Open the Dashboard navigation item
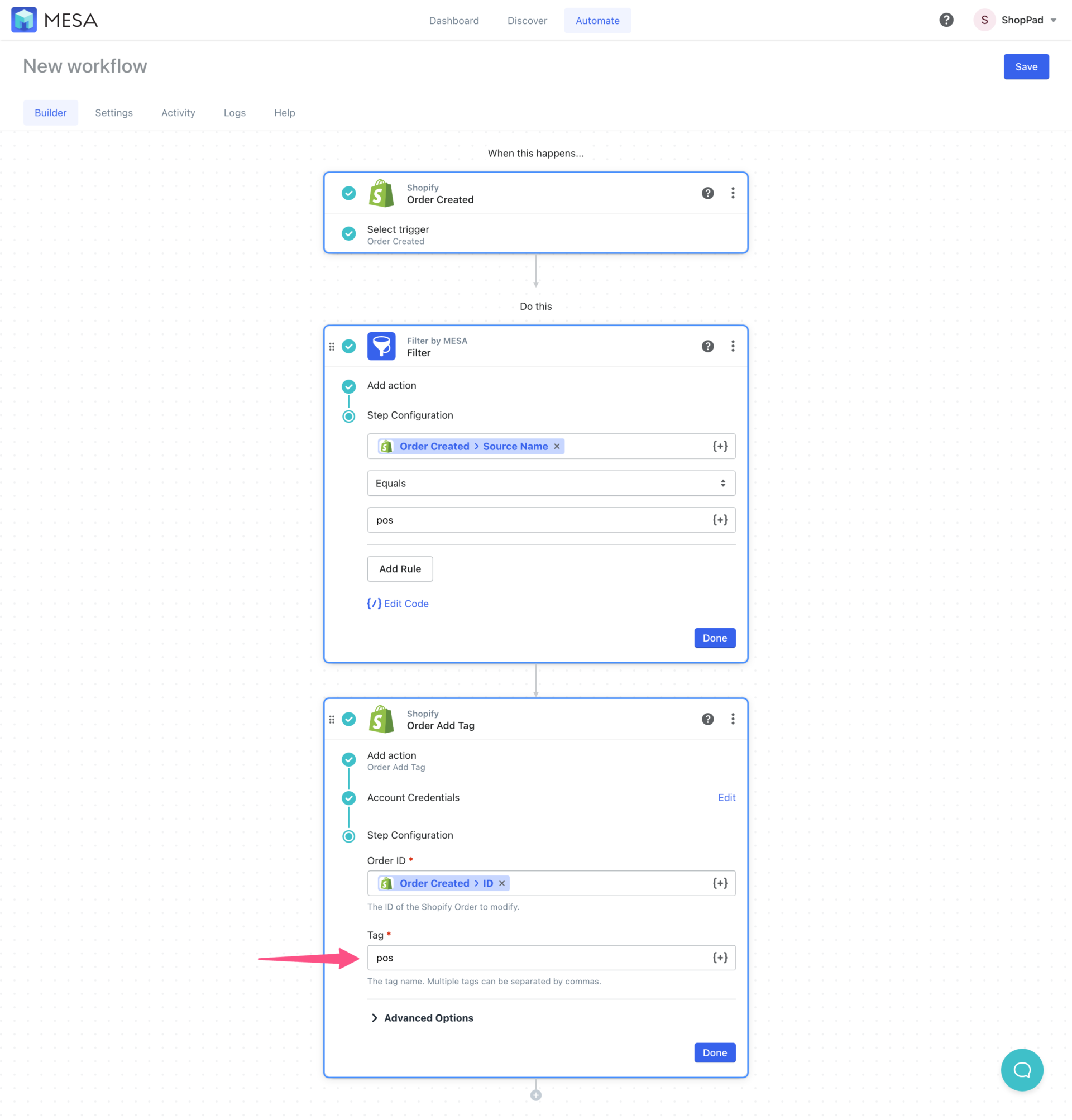The height and width of the screenshot is (1120, 1072). (454, 20)
